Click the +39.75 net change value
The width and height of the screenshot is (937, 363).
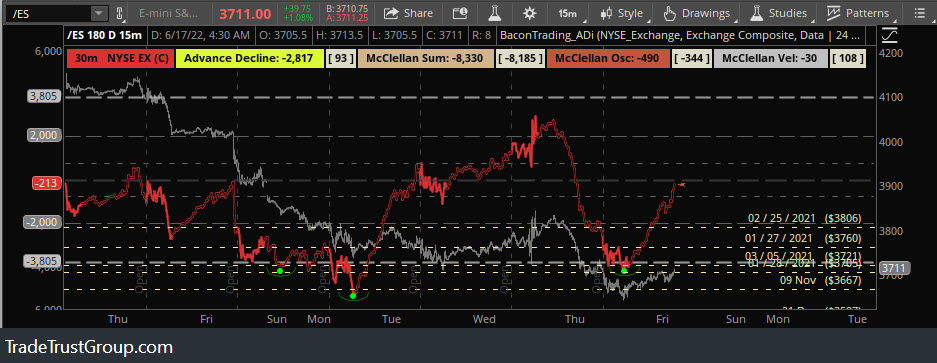pyautogui.click(x=297, y=8)
